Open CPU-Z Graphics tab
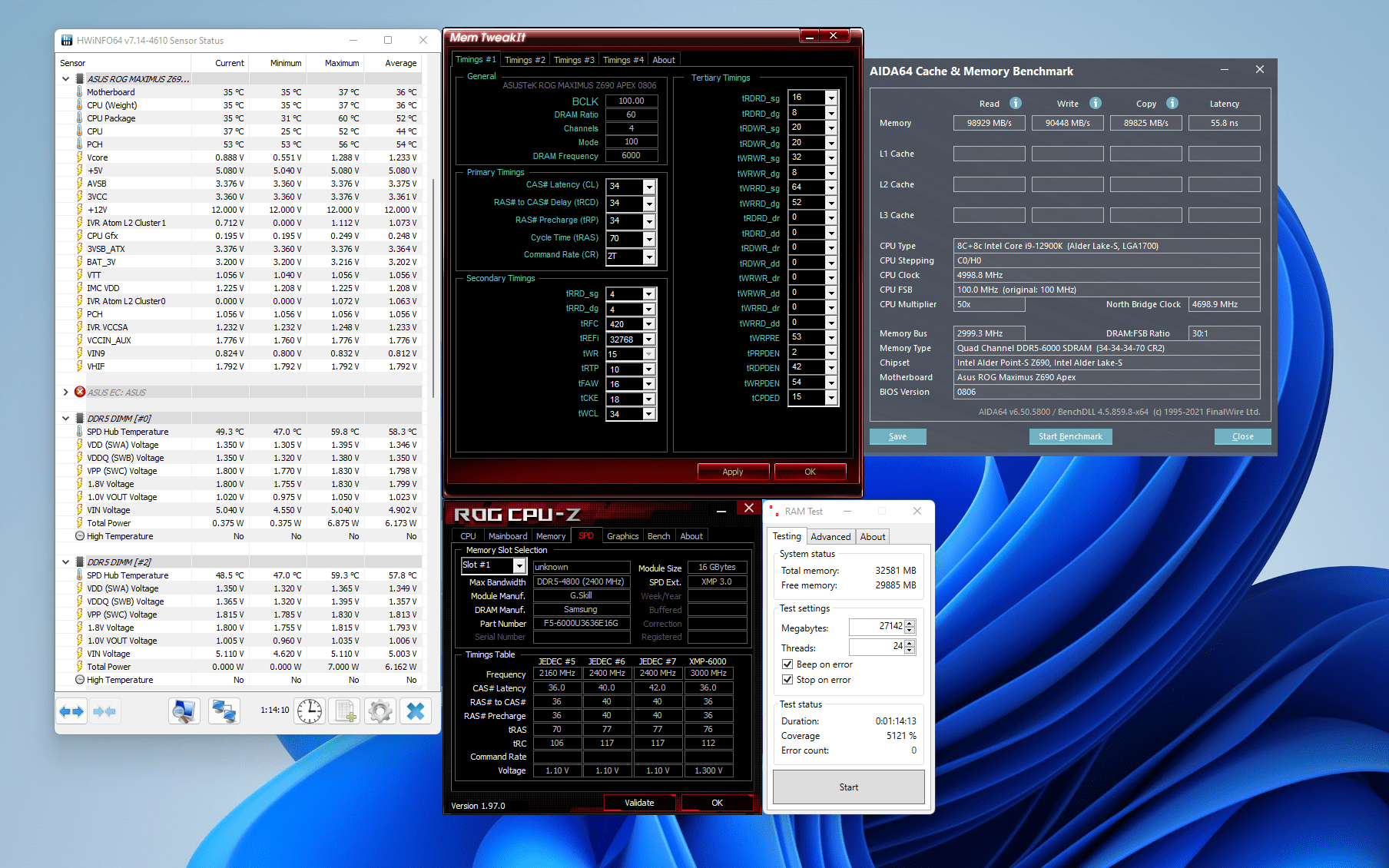1389x868 pixels. [622, 536]
